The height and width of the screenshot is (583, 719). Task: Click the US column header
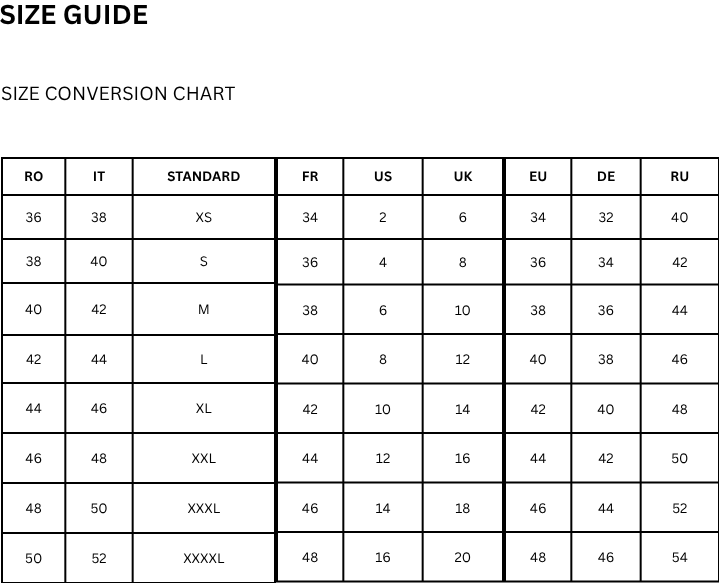click(383, 176)
